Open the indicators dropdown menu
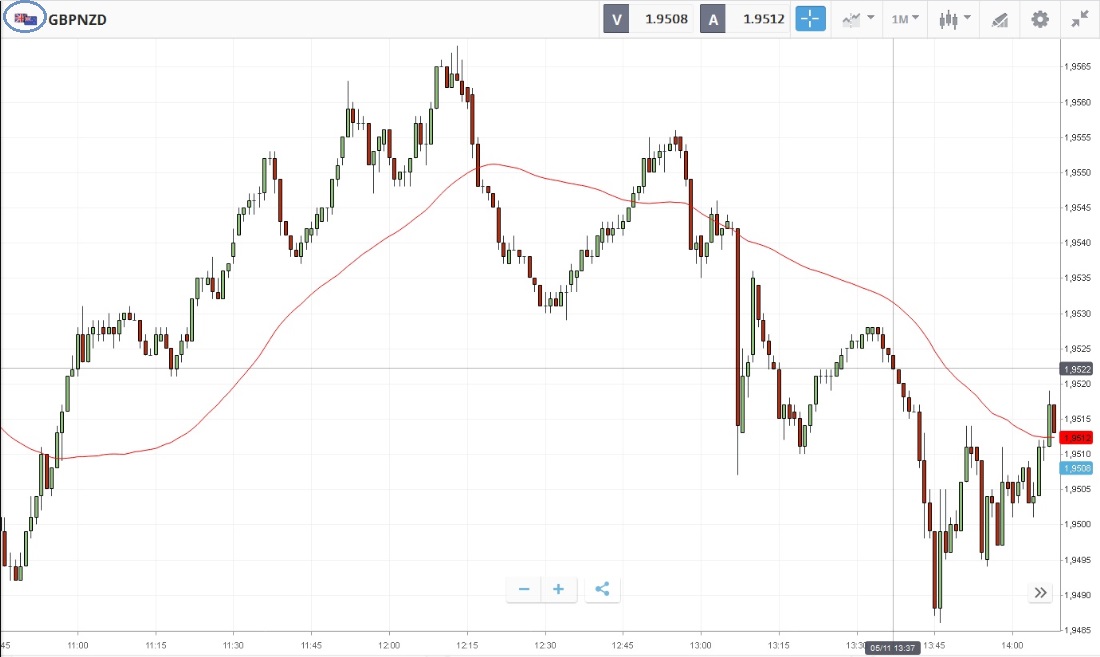Viewport: 1100px width, 657px height. pos(858,19)
